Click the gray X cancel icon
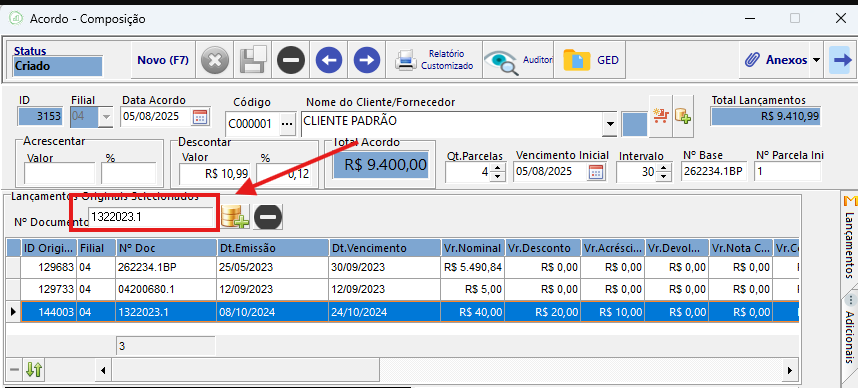 tap(215, 59)
